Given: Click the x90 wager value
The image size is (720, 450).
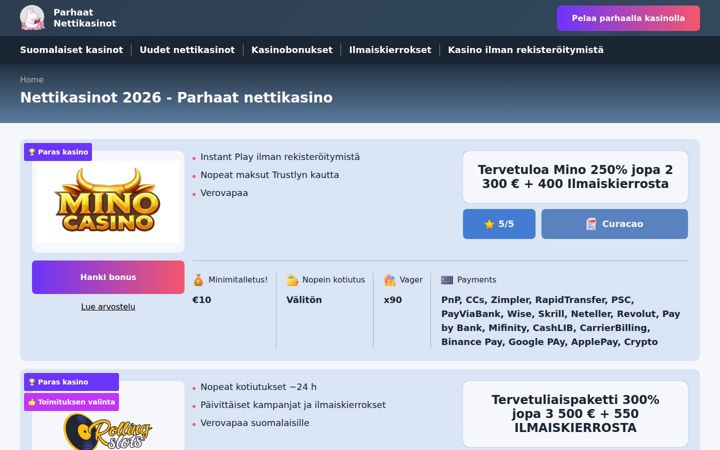Looking at the screenshot, I should (393, 300).
